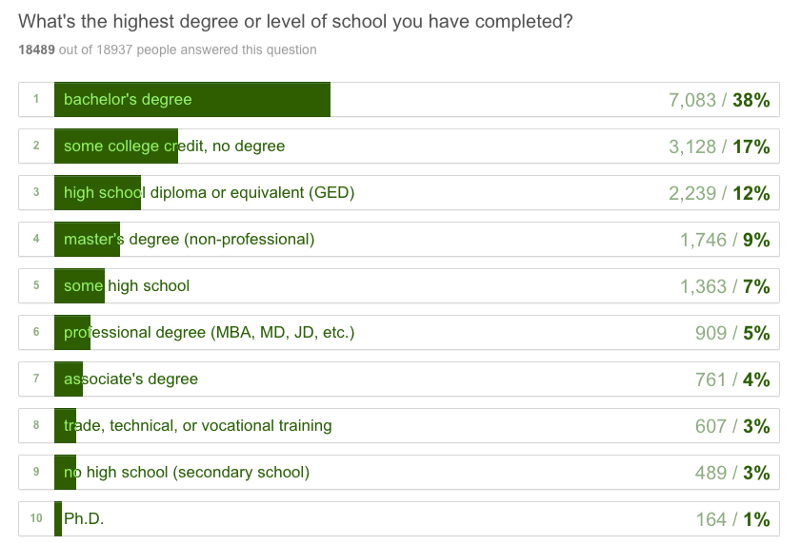800x543 pixels.
Task: Click the "some high school" answer row
Action: pyautogui.click(x=400, y=286)
